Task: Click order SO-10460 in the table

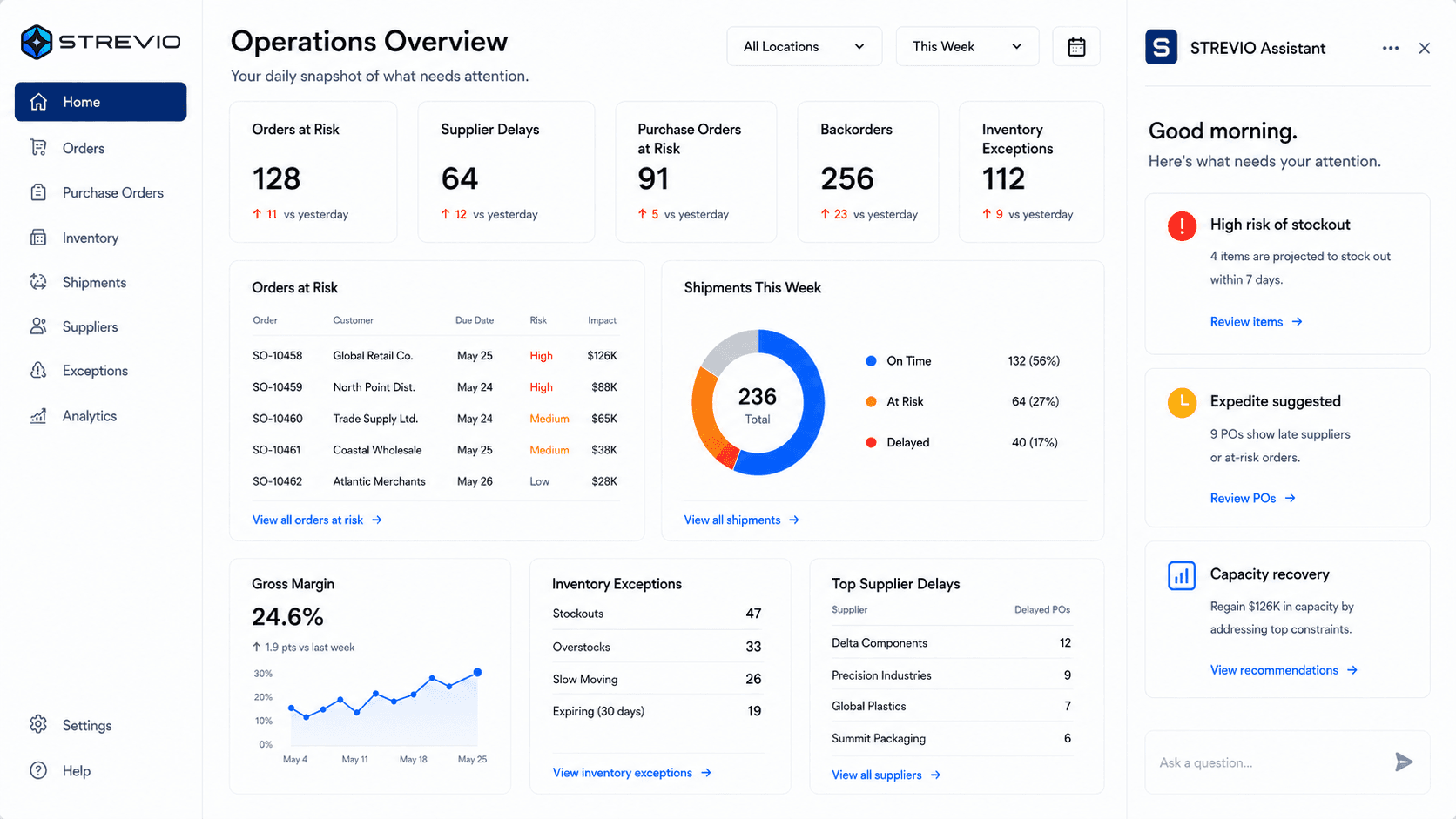Action: [277, 419]
